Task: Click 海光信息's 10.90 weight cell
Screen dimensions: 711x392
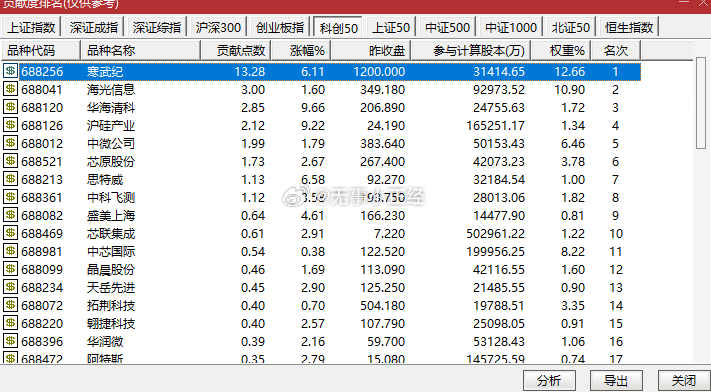Action: coord(570,89)
